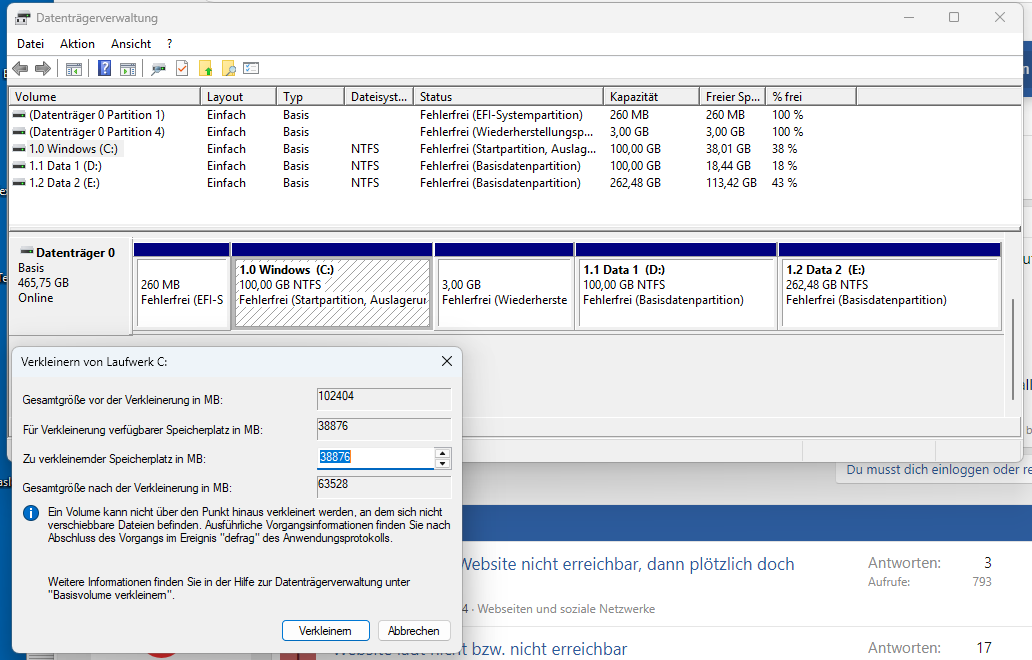This screenshot has height=660, width=1032.
Task: Select the 260 MB EFI partition block
Action: (x=182, y=286)
